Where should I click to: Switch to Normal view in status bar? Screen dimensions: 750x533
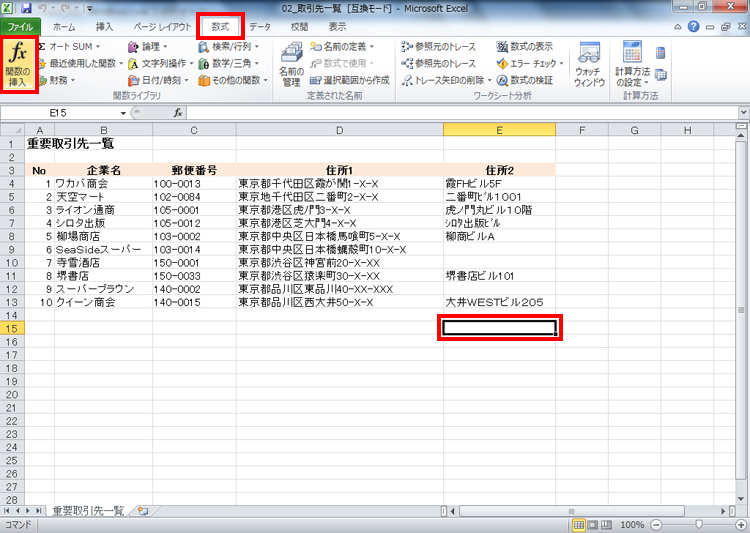(579, 525)
